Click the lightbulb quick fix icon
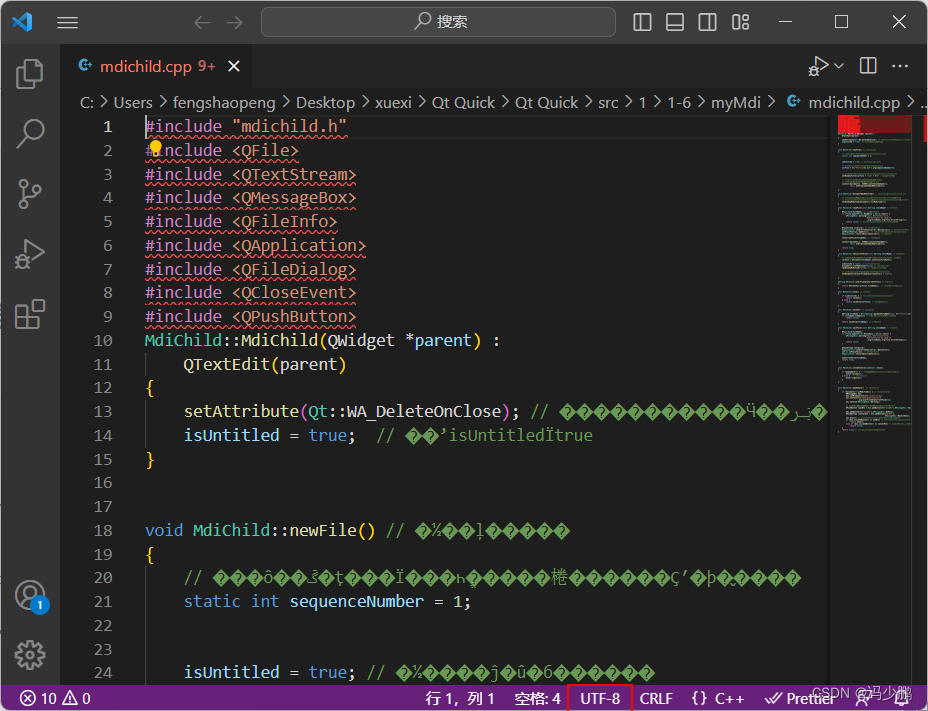This screenshot has width=928, height=711. click(x=155, y=148)
